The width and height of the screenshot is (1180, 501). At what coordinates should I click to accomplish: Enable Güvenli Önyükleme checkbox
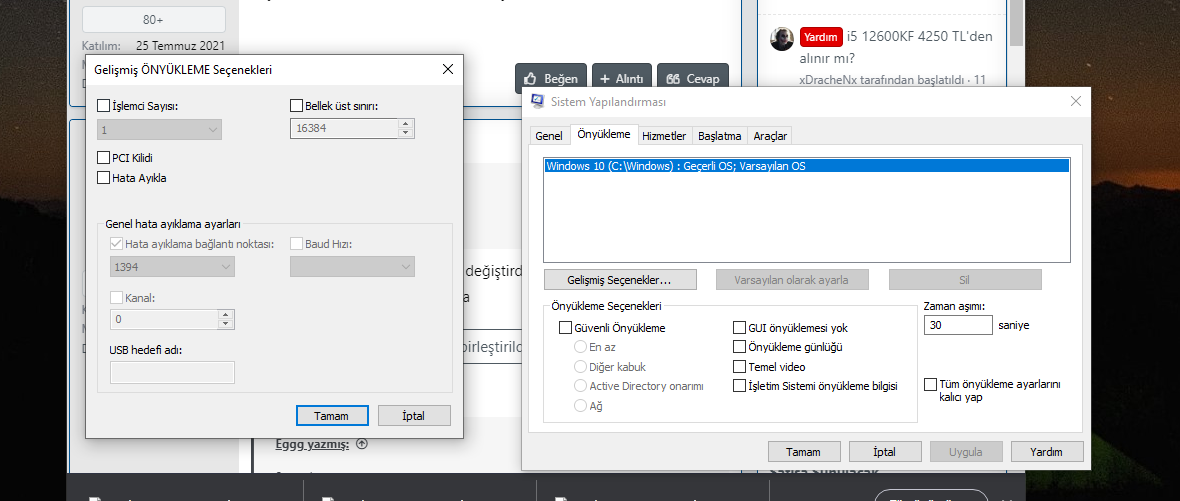tap(565, 328)
